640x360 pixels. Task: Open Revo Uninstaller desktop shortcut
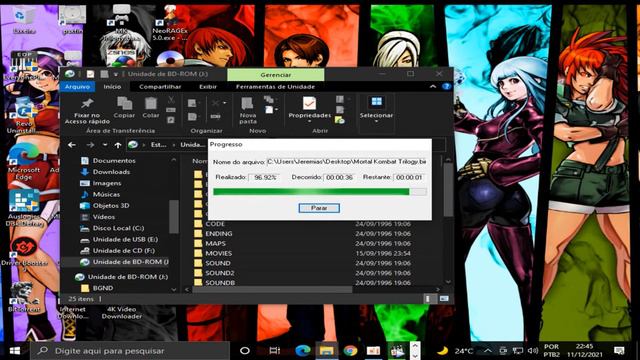23,116
